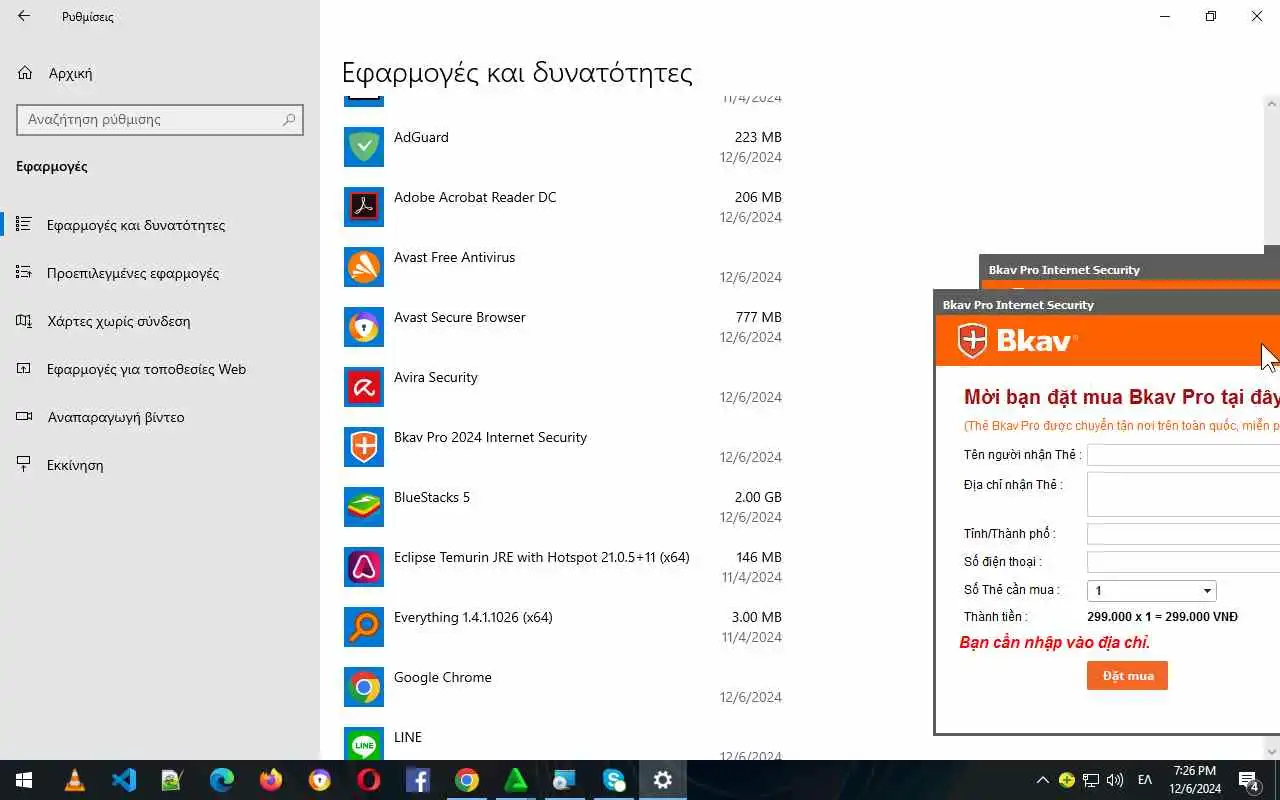The width and height of the screenshot is (1280, 800).
Task: Click the '299.000 x 1 = 299.000 VNĐ' total
Action: (x=1162, y=617)
